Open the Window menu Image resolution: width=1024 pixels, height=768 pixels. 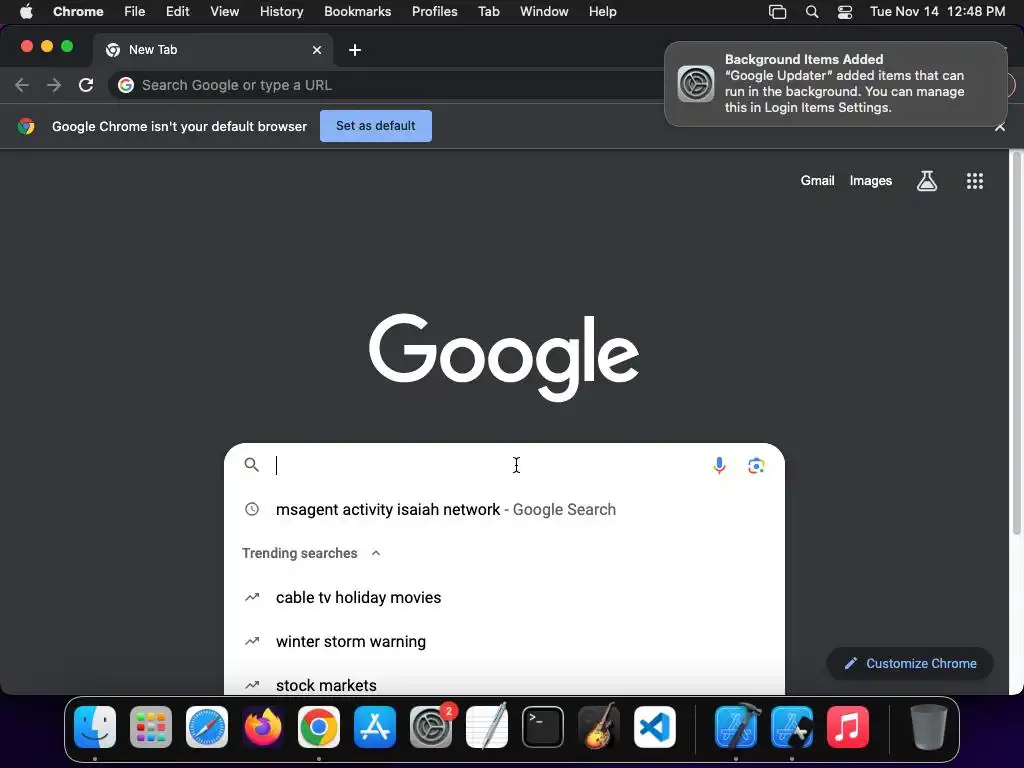click(x=544, y=12)
